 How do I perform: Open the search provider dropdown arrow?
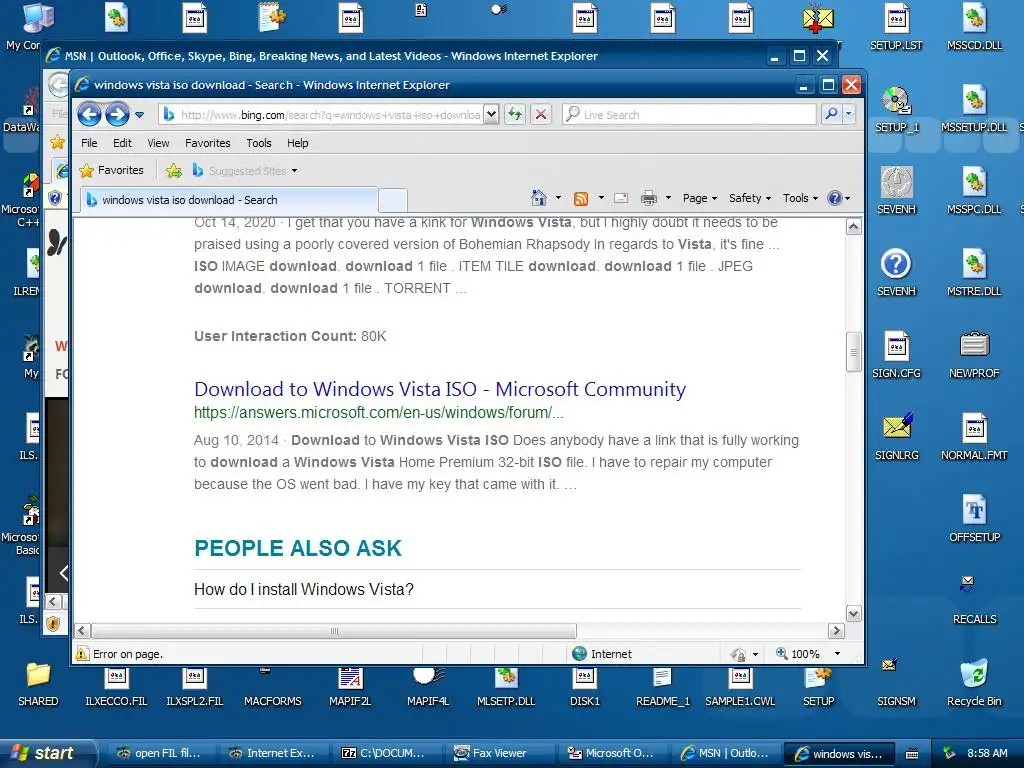(x=848, y=114)
